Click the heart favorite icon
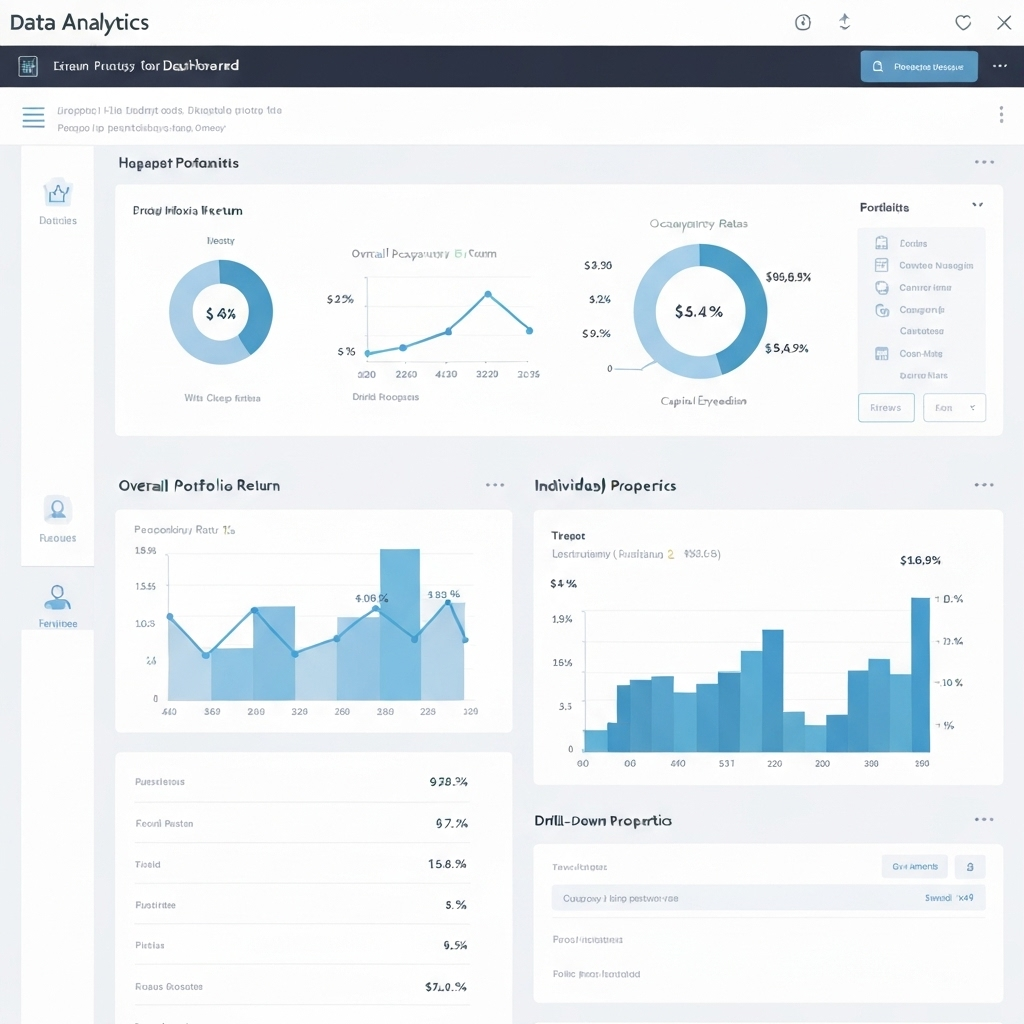This screenshot has height=1024, width=1024. pyautogui.click(x=963, y=23)
